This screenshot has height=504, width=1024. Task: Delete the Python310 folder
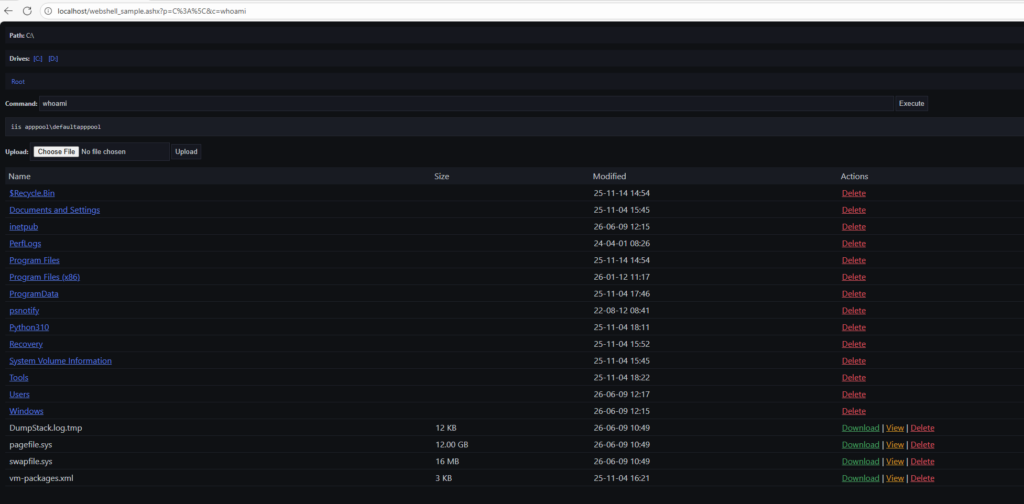pyautogui.click(x=854, y=327)
